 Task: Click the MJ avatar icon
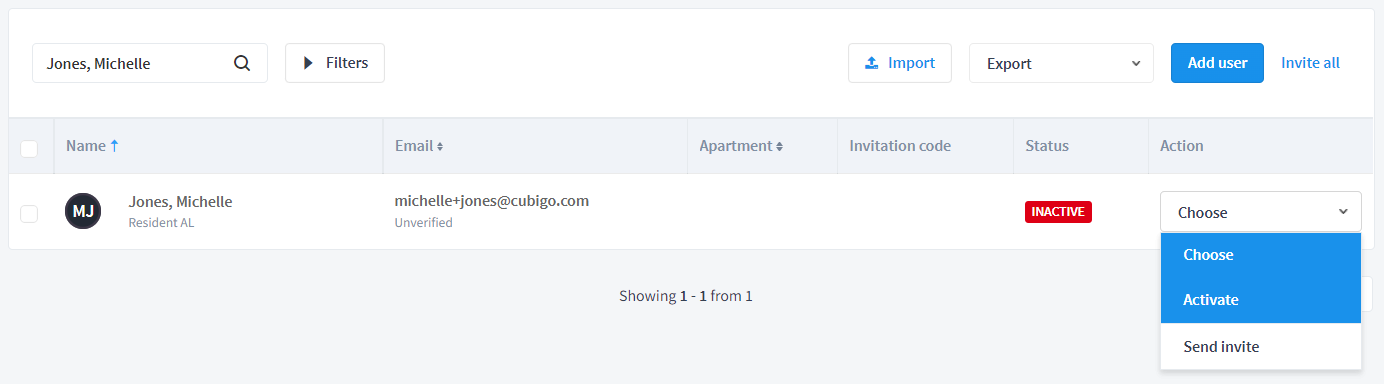click(83, 212)
